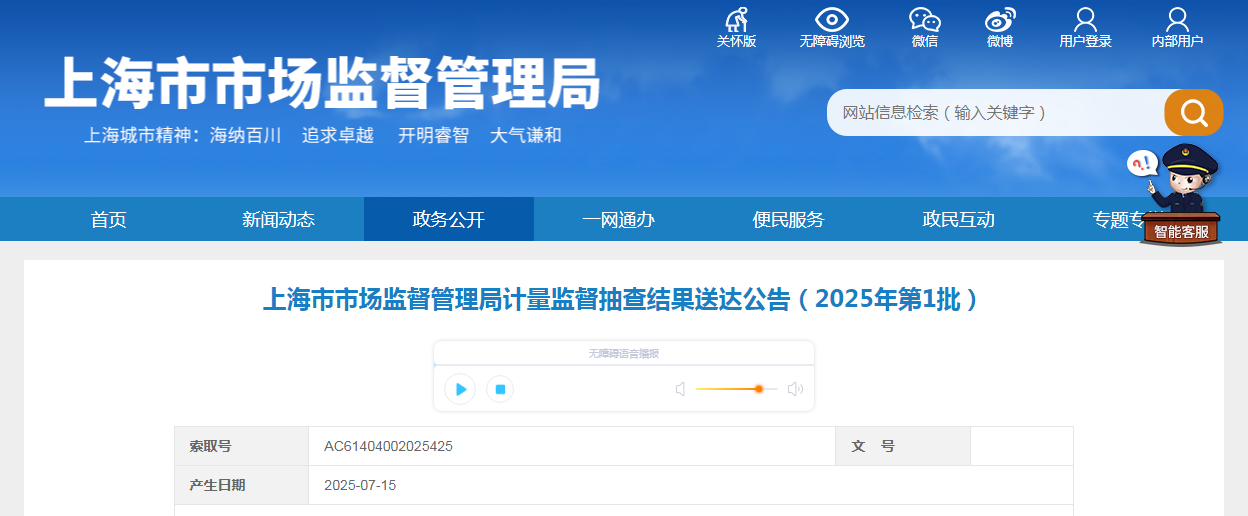This screenshot has width=1248, height=516.
Task: Go to the 首页 navigation tab
Action: point(109,219)
